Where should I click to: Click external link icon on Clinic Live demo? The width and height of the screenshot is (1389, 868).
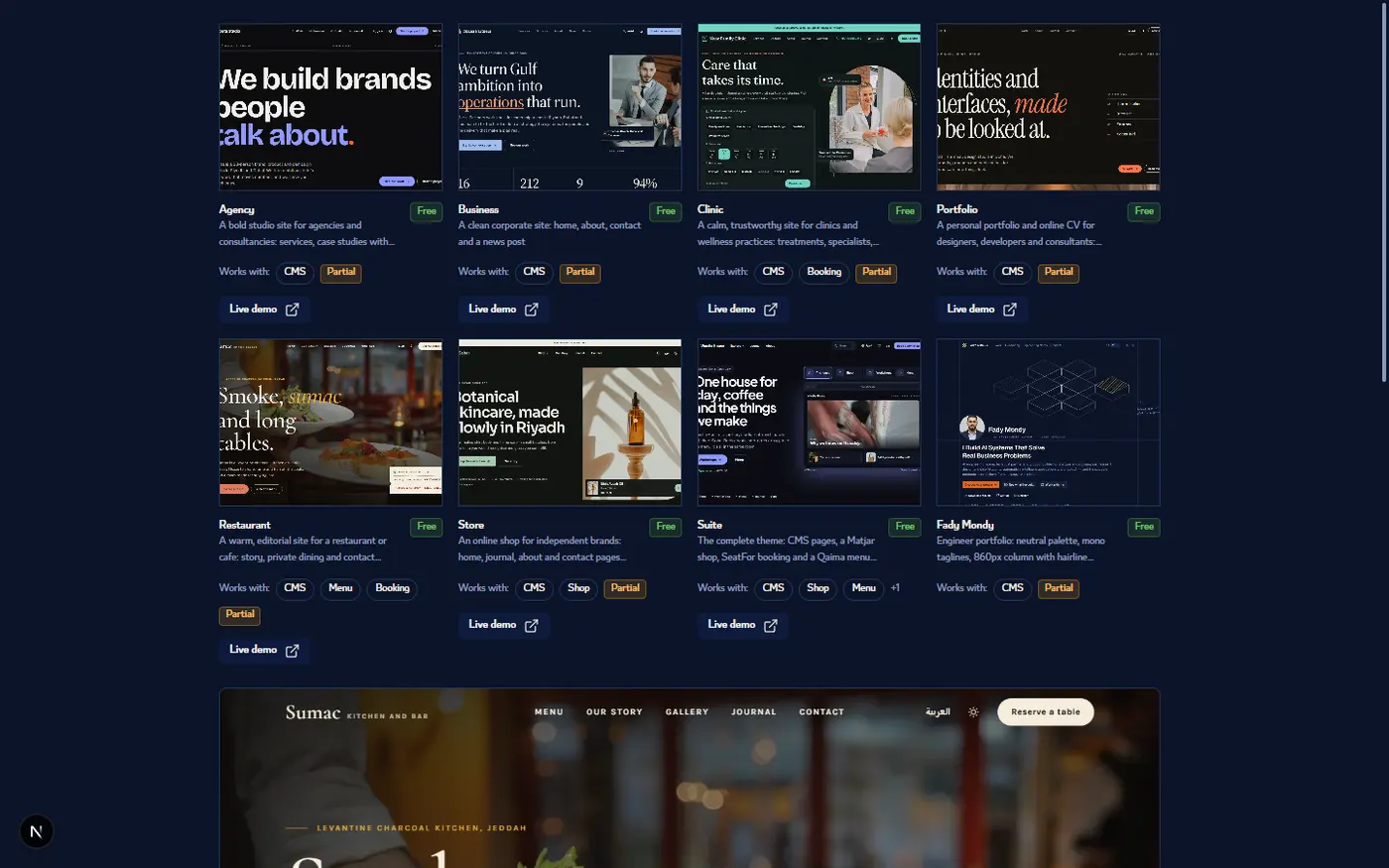coord(770,310)
